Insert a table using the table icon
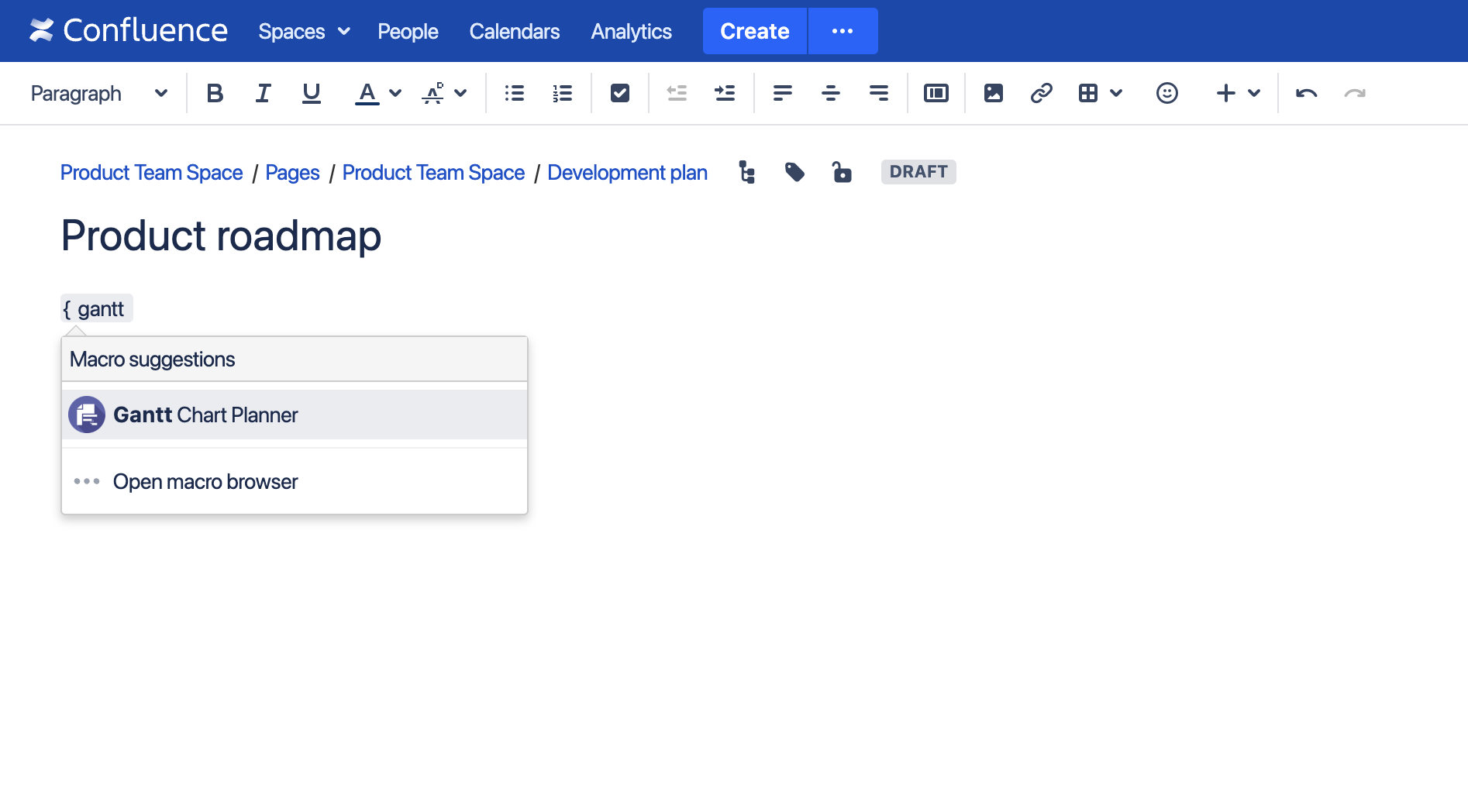Image resolution: width=1468 pixels, height=812 pixels. point(1089,93)
